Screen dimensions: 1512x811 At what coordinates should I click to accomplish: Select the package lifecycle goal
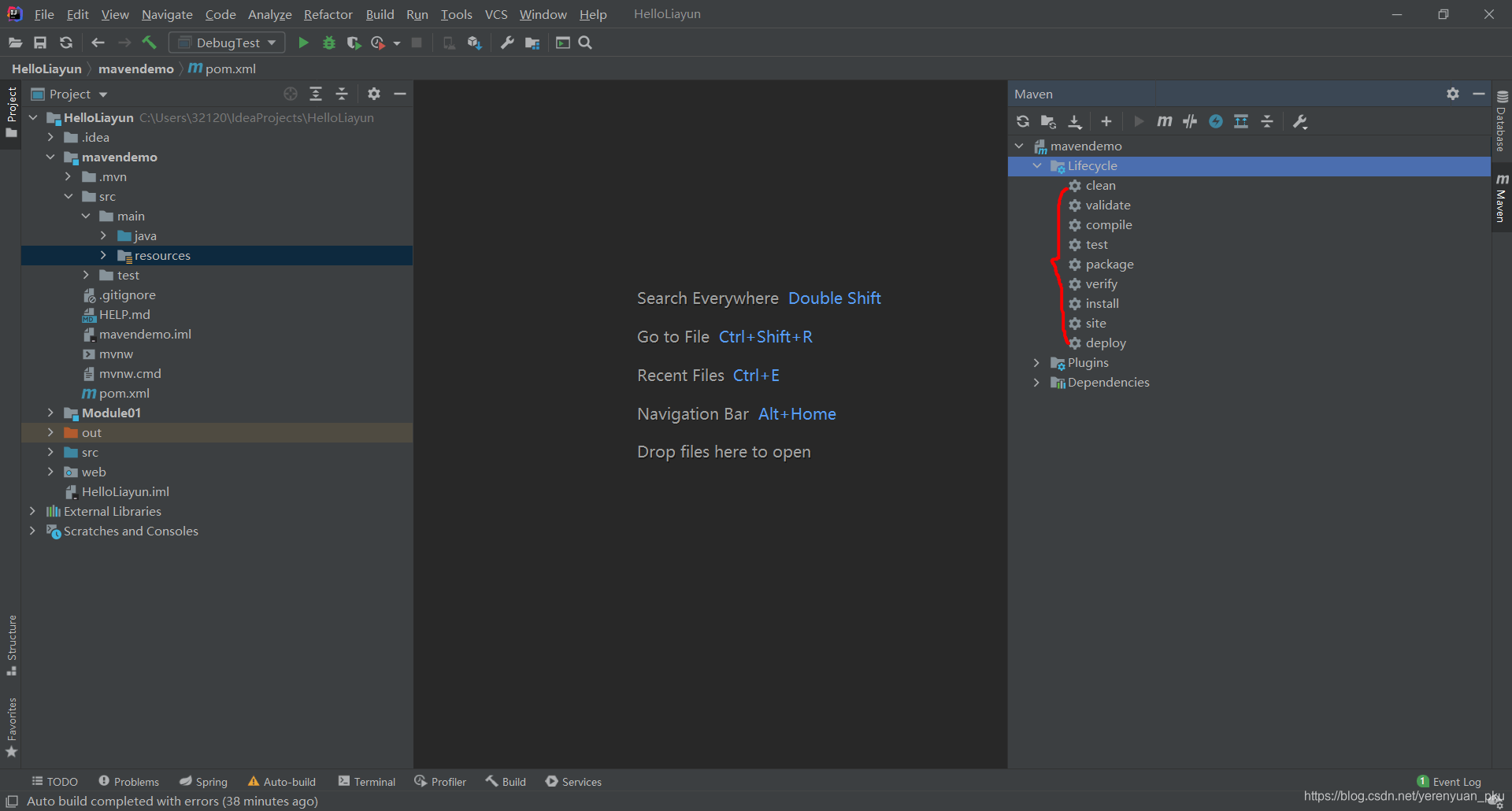[1110, 264]
